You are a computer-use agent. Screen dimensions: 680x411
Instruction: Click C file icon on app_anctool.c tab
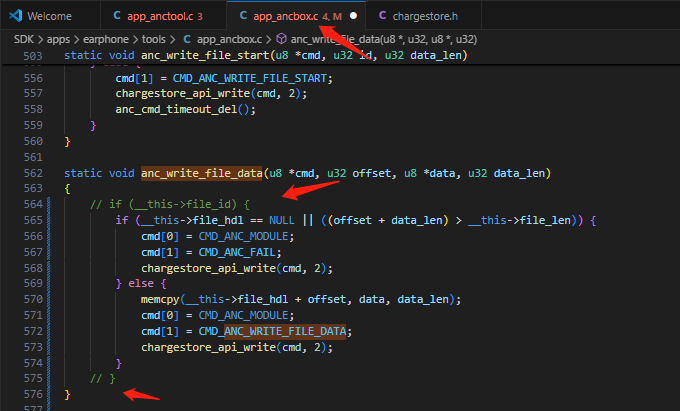117,16
